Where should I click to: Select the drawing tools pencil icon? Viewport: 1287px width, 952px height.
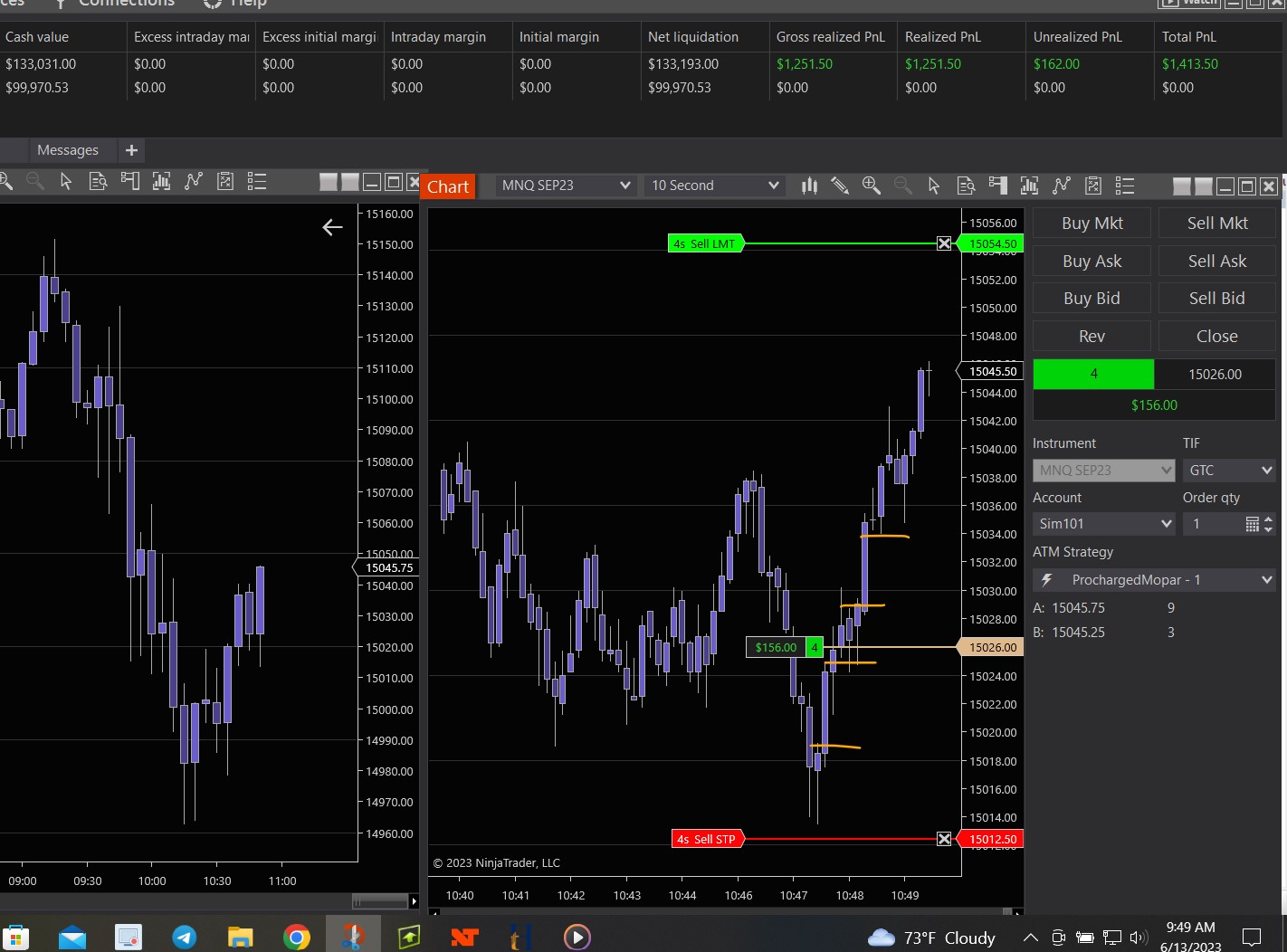click(840, 186)
